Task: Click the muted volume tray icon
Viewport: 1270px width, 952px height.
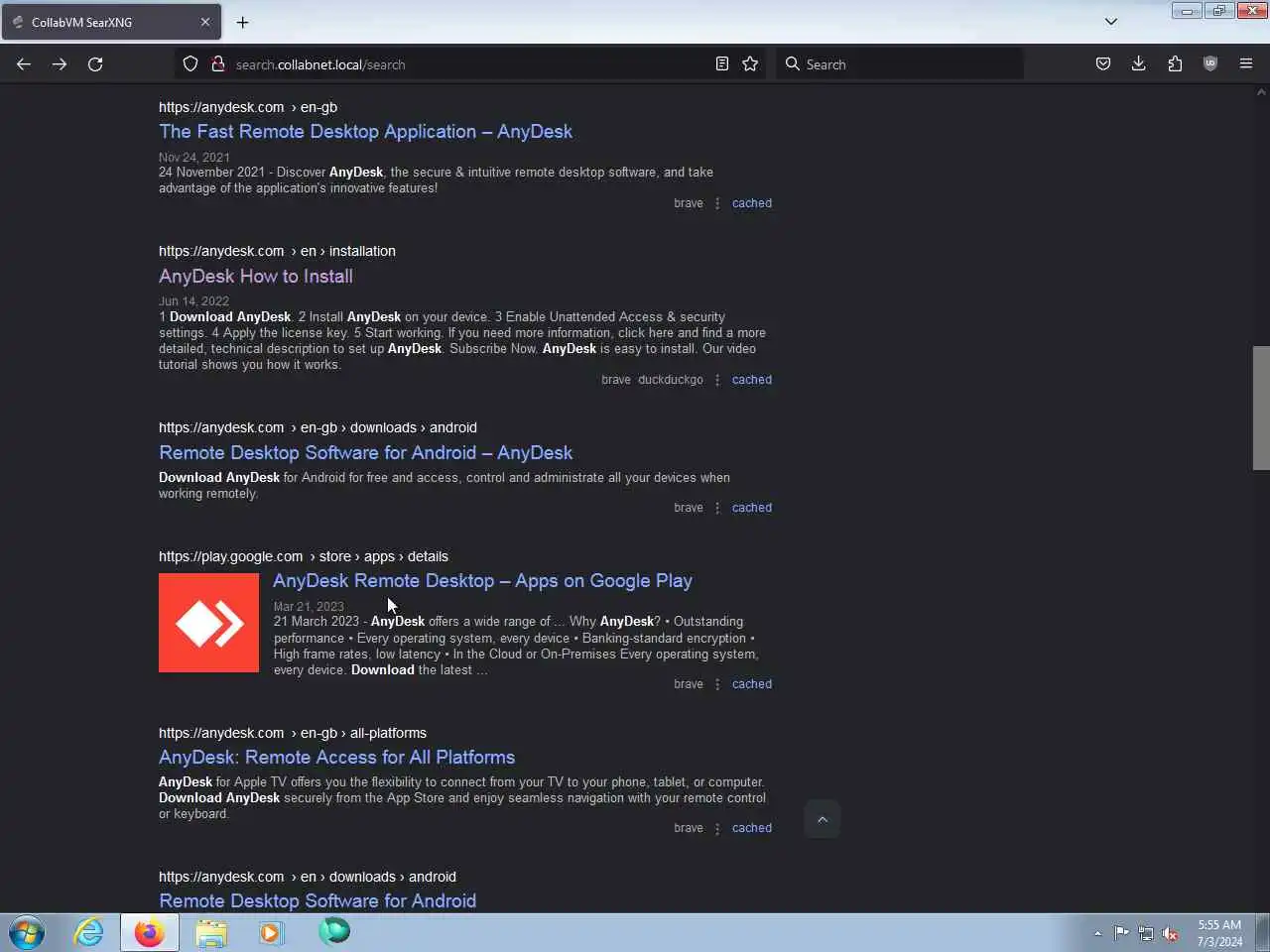Action: coord(1171,933)
